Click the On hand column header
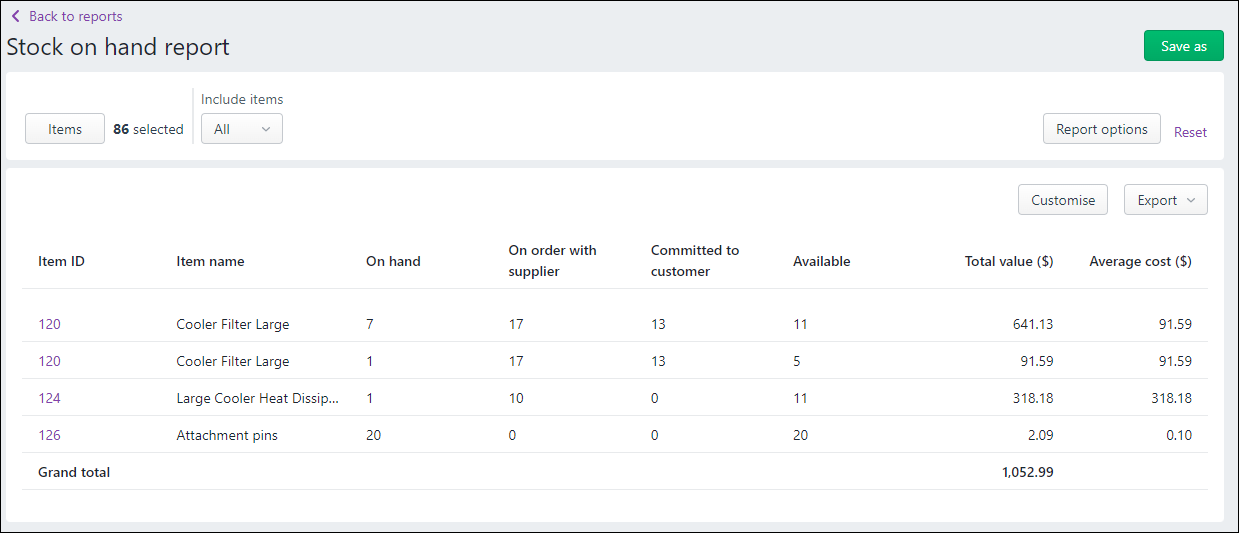The height and width of the screenshot is (533, 1239). click(x=393, y=261)
